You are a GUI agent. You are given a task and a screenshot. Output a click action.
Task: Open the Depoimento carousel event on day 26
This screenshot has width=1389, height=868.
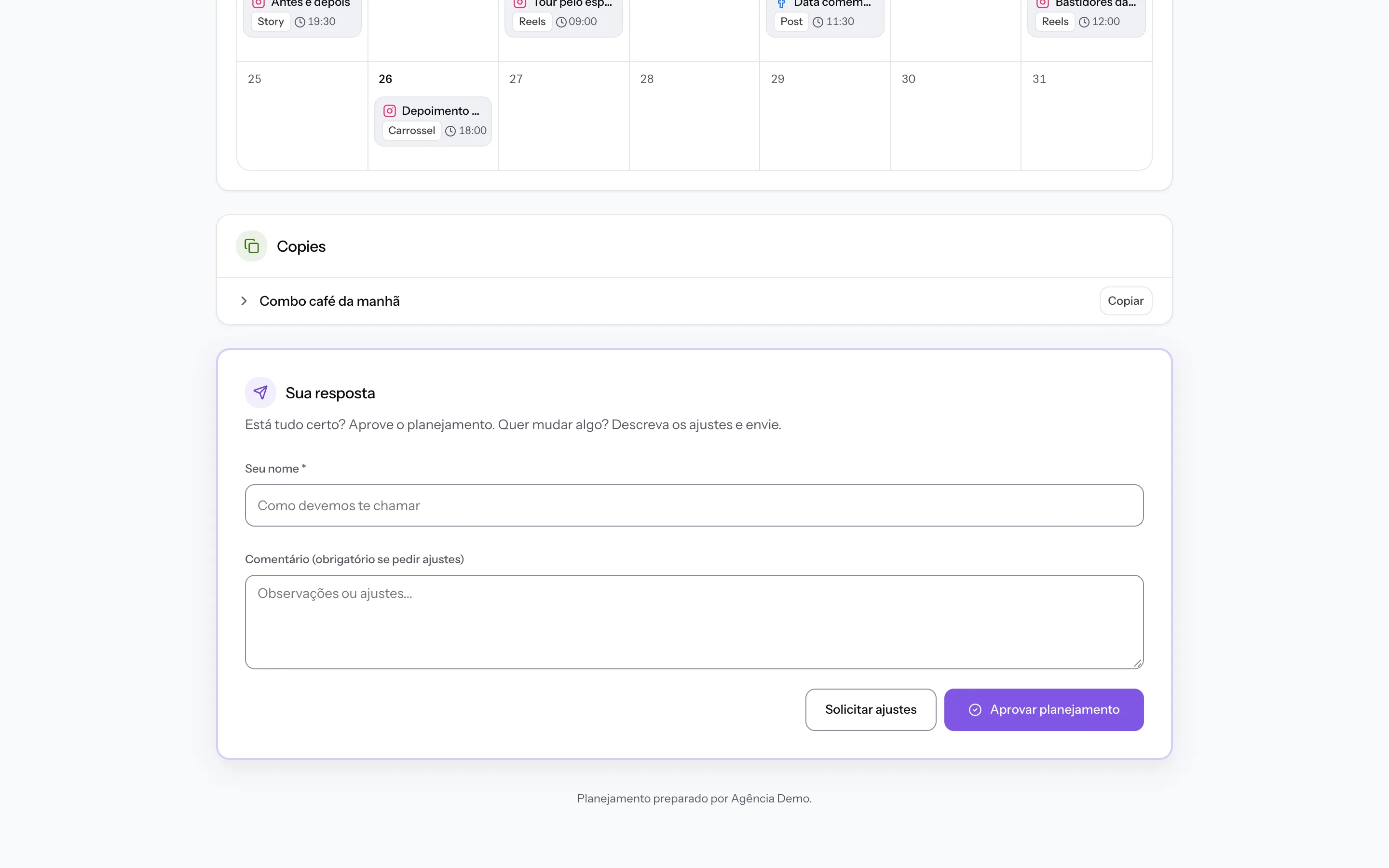pyautogui.click(x=433, y=121)
